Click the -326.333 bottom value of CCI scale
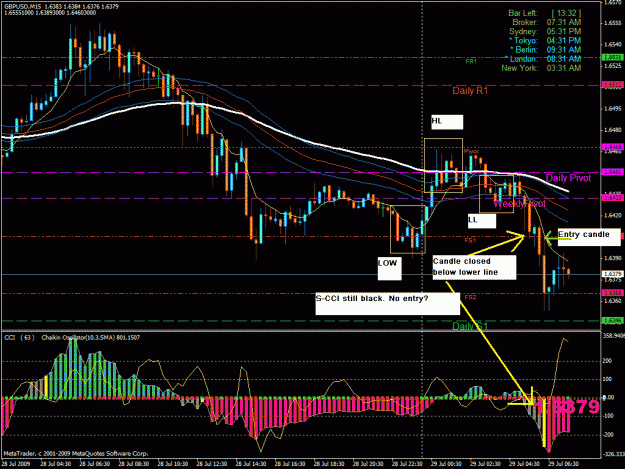This screenshot has height=469, width=625. 613,454
